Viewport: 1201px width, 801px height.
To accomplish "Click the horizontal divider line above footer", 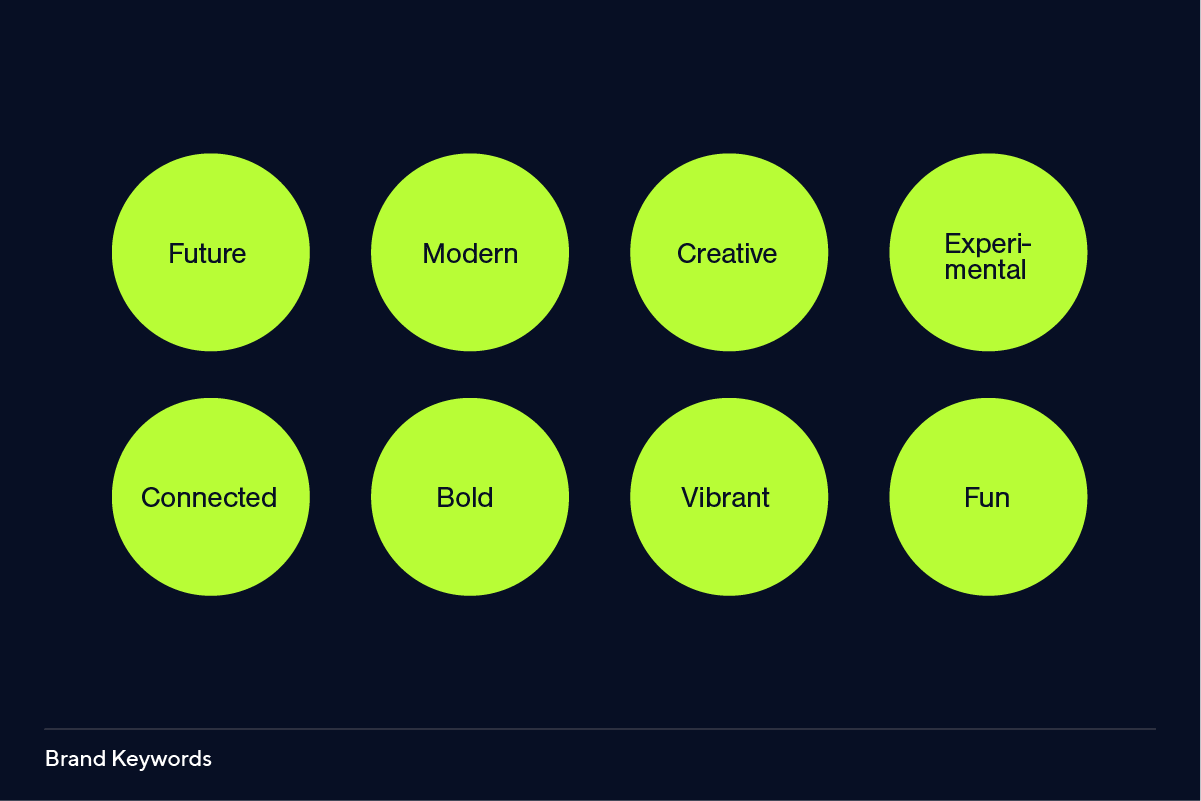I will point(600,729).
